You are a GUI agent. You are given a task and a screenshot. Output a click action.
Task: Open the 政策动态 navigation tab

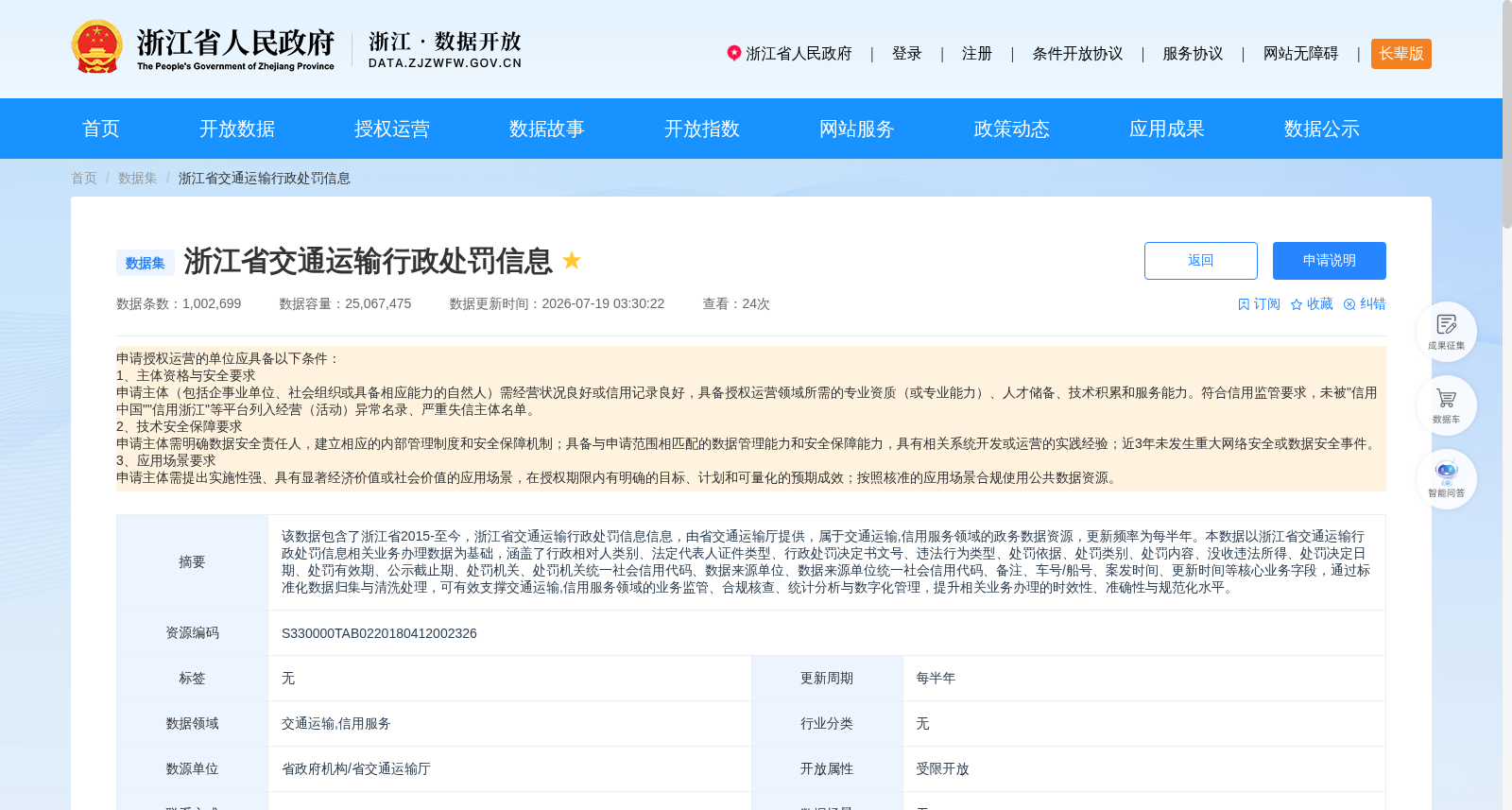point(1012,129)
